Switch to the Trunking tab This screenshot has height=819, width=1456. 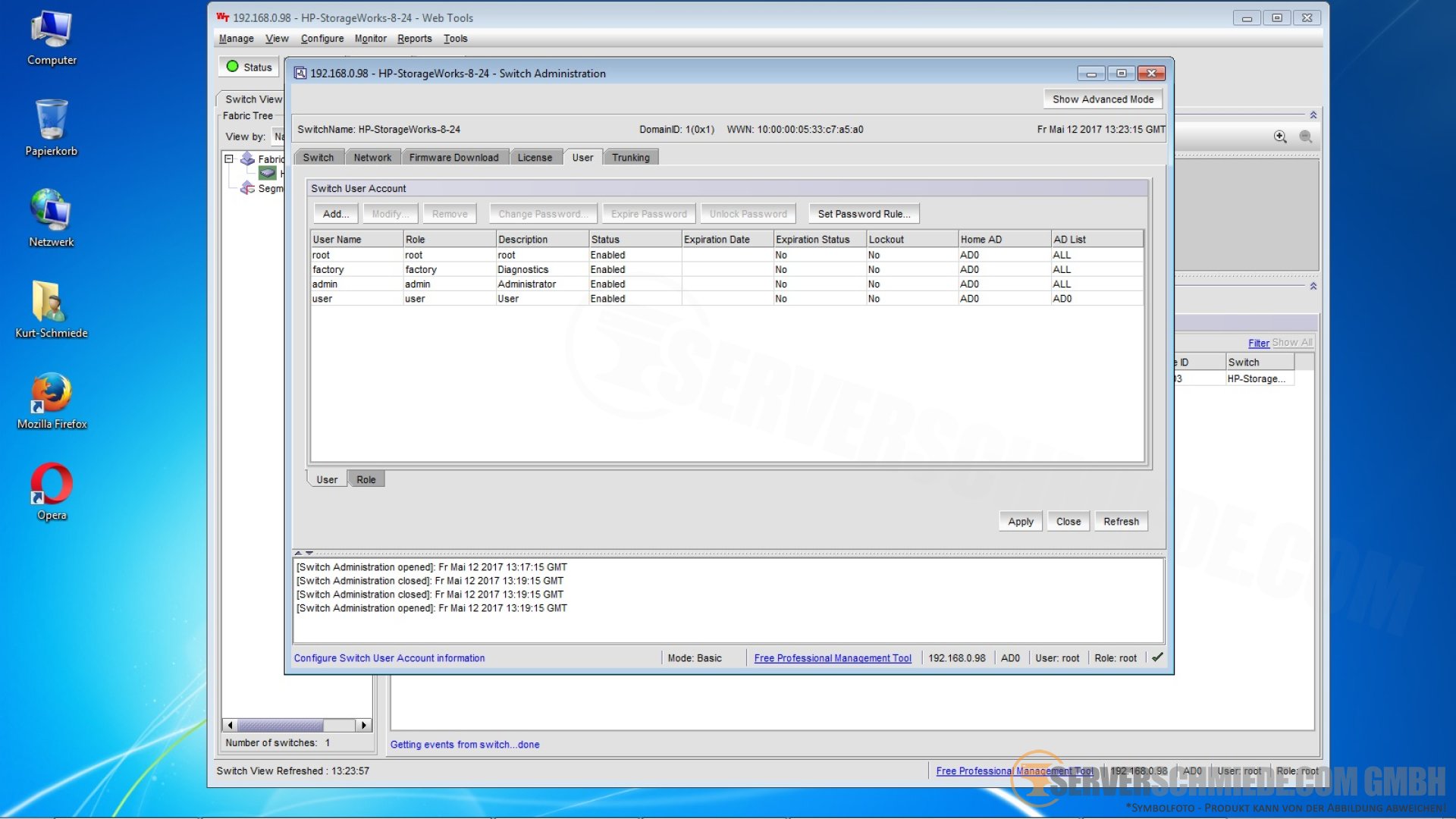tap(630, 158)
